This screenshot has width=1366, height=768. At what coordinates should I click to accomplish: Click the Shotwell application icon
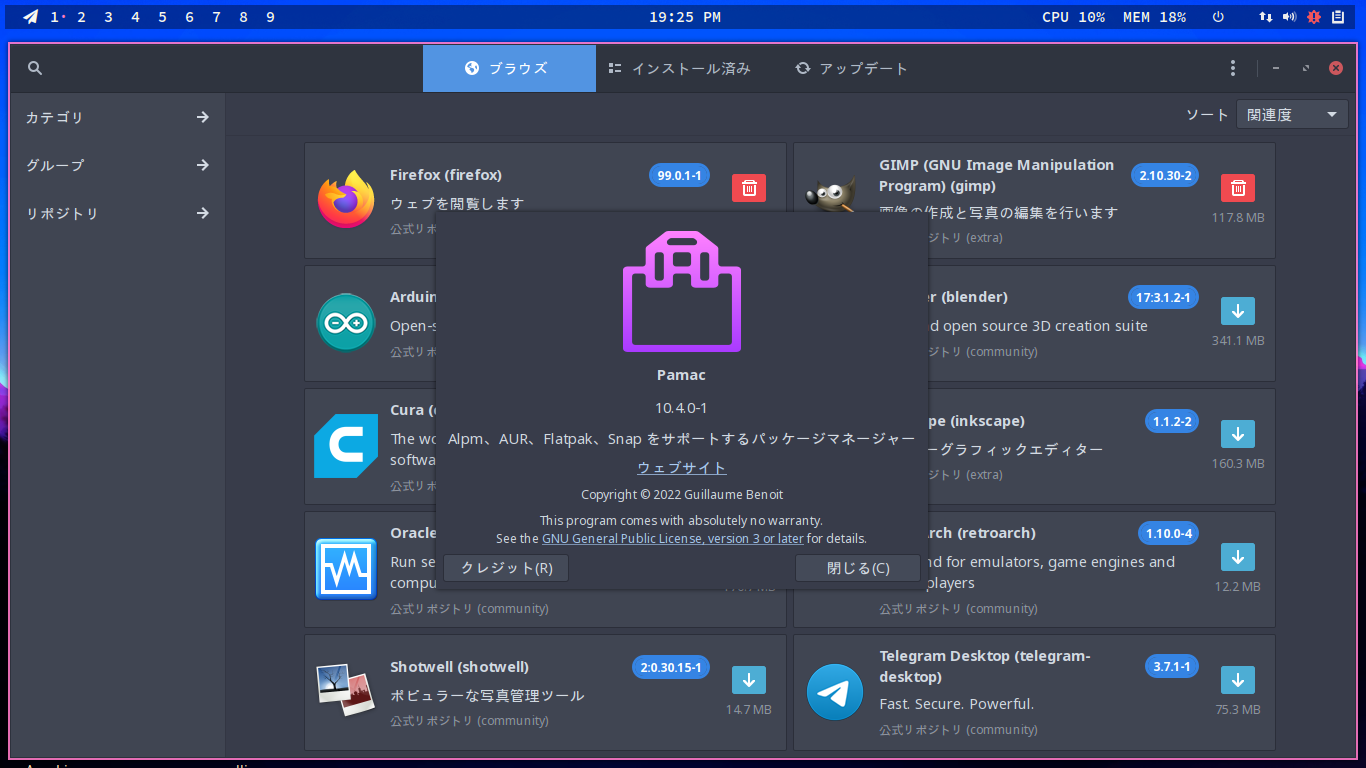[344, 691]
